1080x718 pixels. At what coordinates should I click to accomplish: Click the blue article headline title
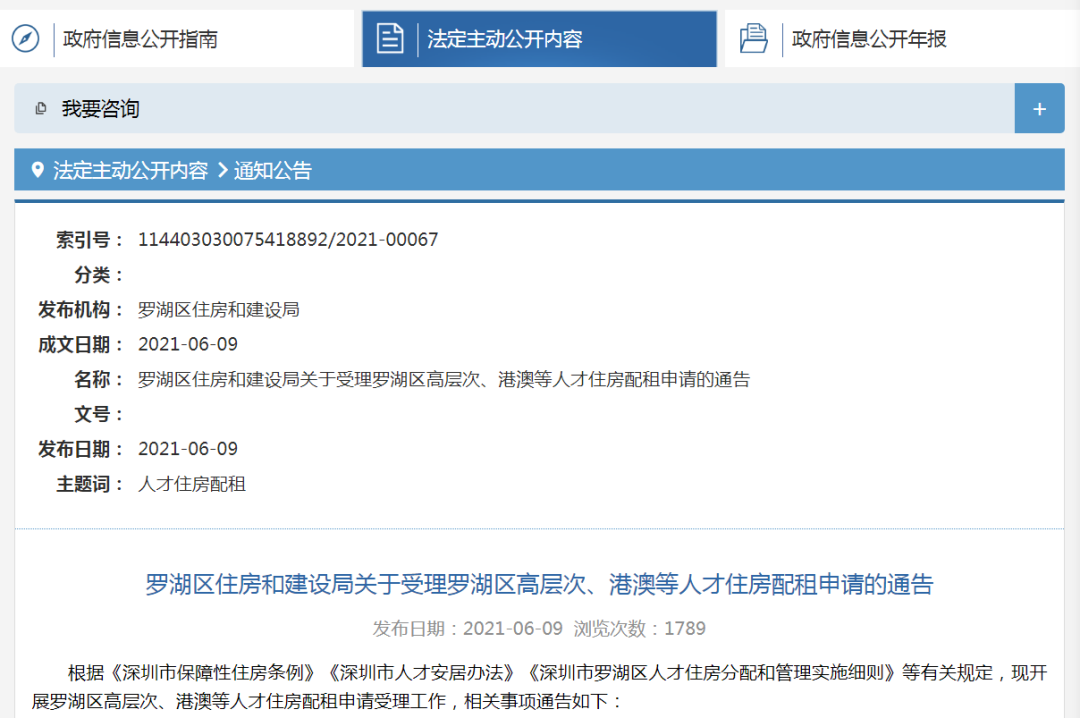539,584
